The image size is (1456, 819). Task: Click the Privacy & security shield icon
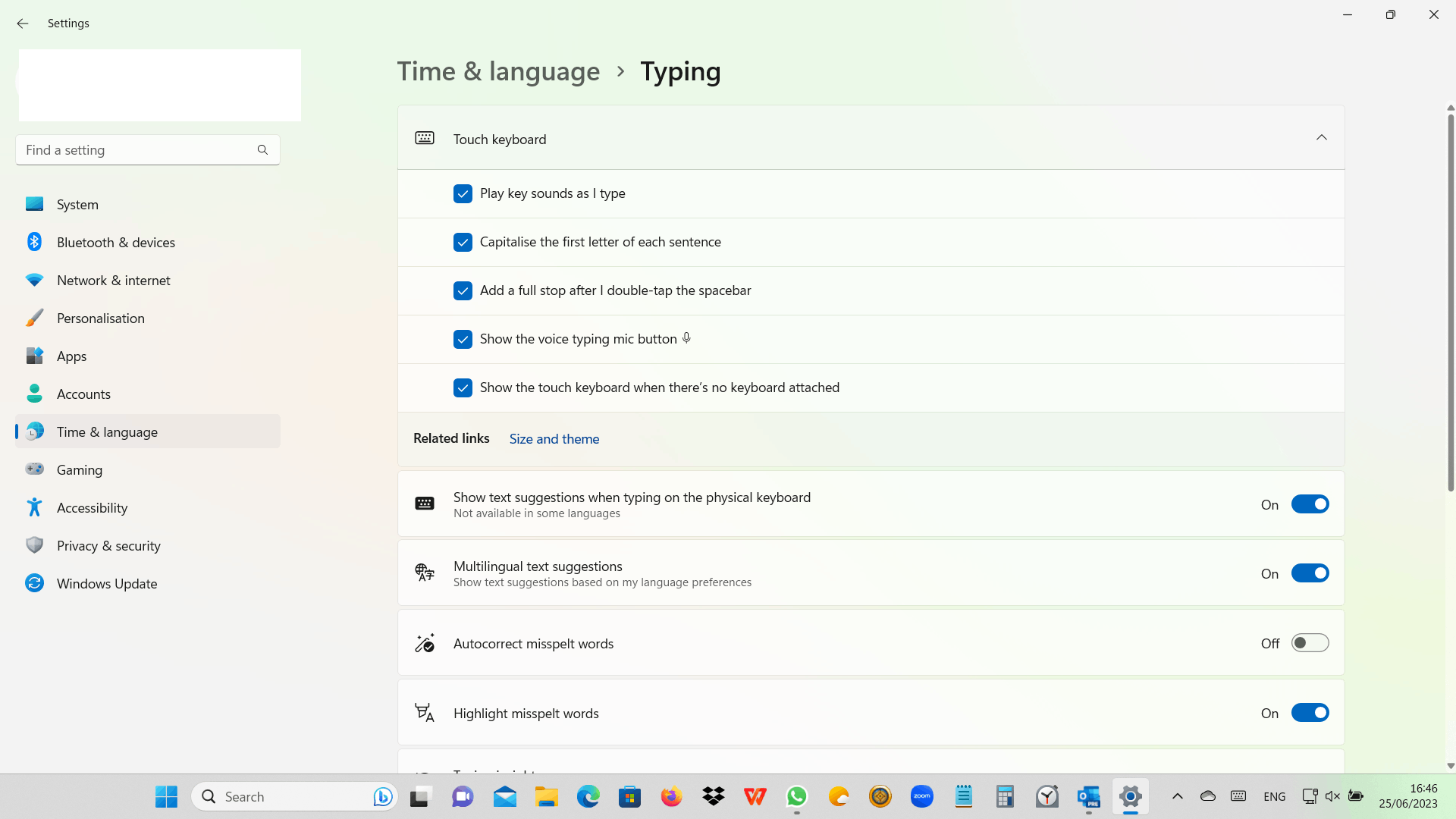click(x=34, y=545)
